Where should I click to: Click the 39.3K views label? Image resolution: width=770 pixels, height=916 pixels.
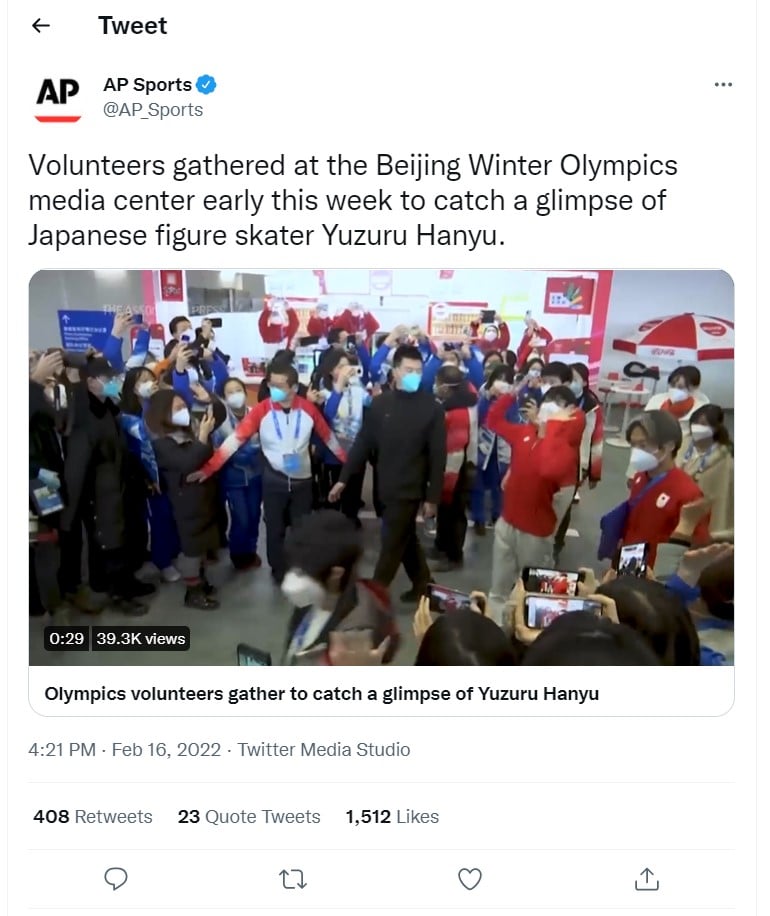(141, 639)
